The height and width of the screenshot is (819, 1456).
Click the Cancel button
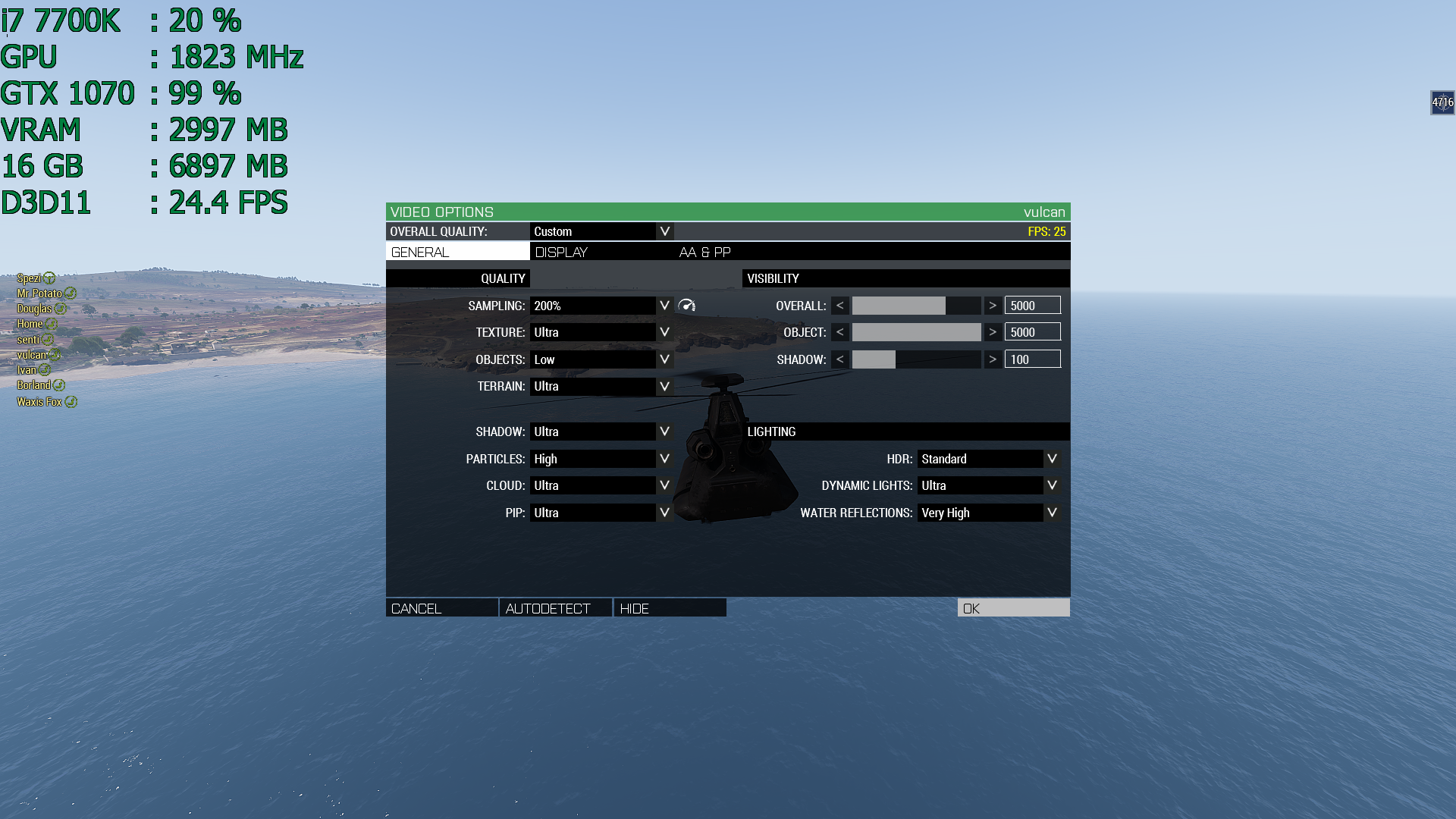click(x=441, y=608)
